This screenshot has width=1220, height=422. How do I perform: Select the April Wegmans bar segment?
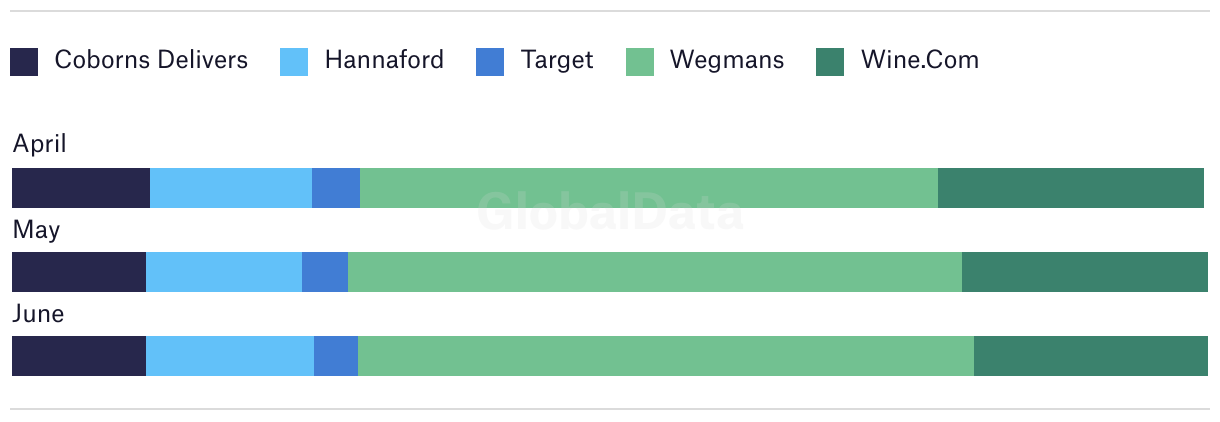click(649, 188)
